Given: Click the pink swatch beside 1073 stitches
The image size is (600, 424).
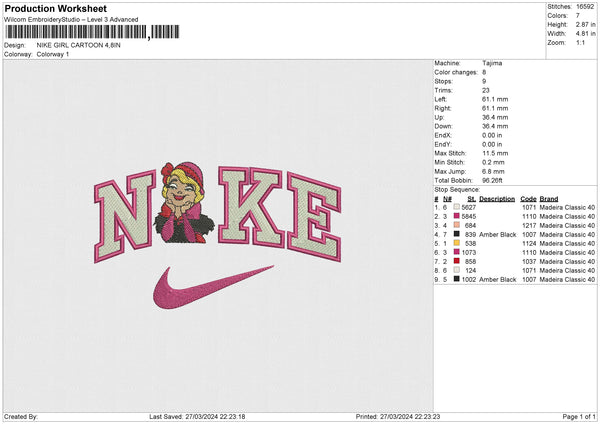Looking at the screenshot, I should (457, 252).
